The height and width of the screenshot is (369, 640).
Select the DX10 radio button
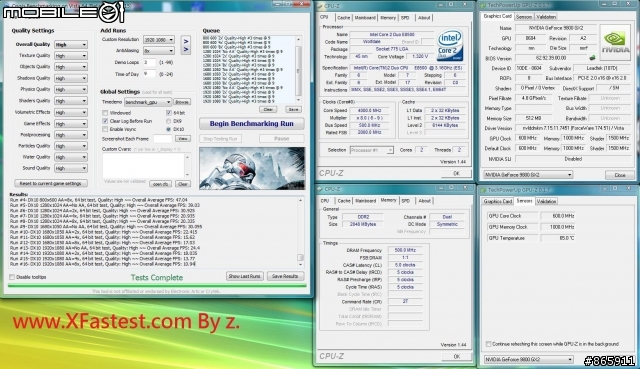click(168, 129)
